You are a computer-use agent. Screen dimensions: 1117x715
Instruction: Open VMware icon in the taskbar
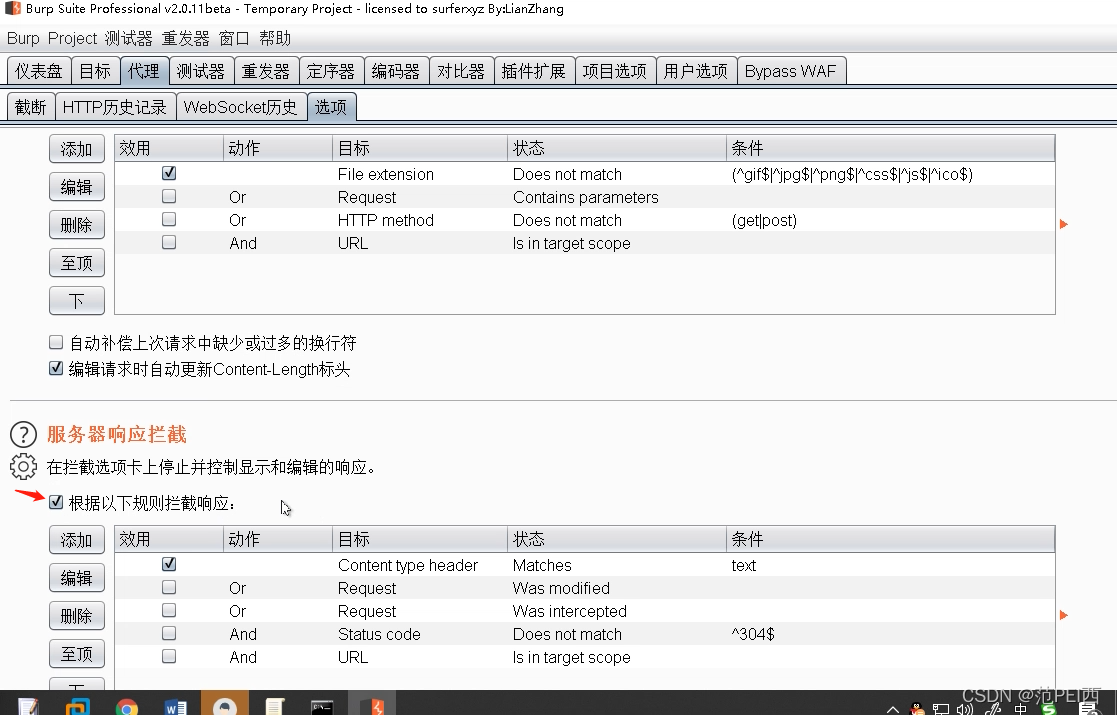click(77, 707)
